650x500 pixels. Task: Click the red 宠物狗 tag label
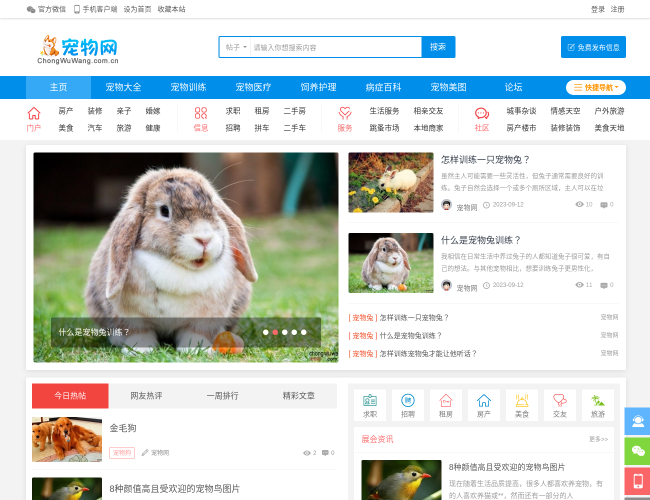tap(122, 453)
